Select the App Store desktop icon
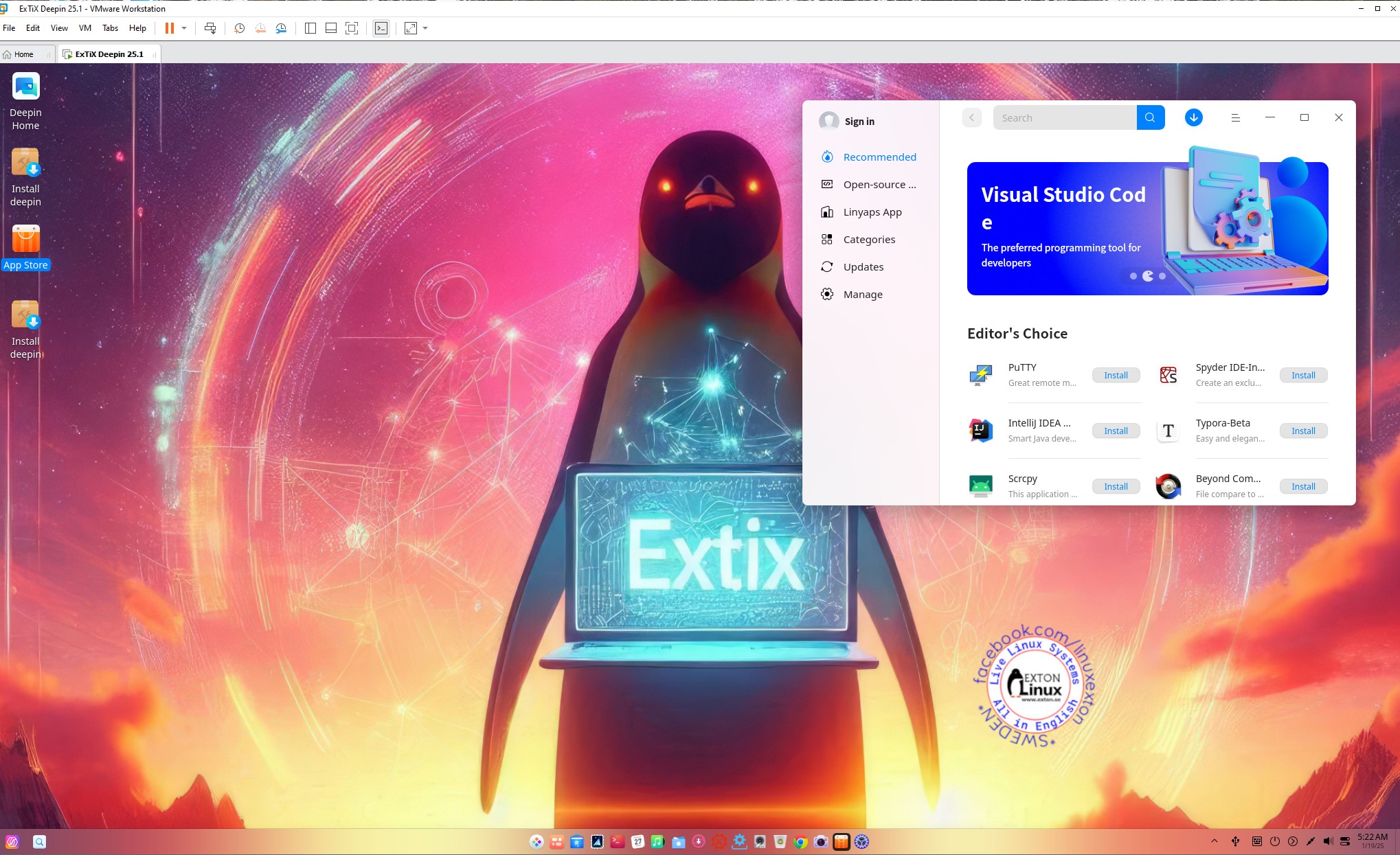Screen dimensions: 1400x855 coord(25,248)
